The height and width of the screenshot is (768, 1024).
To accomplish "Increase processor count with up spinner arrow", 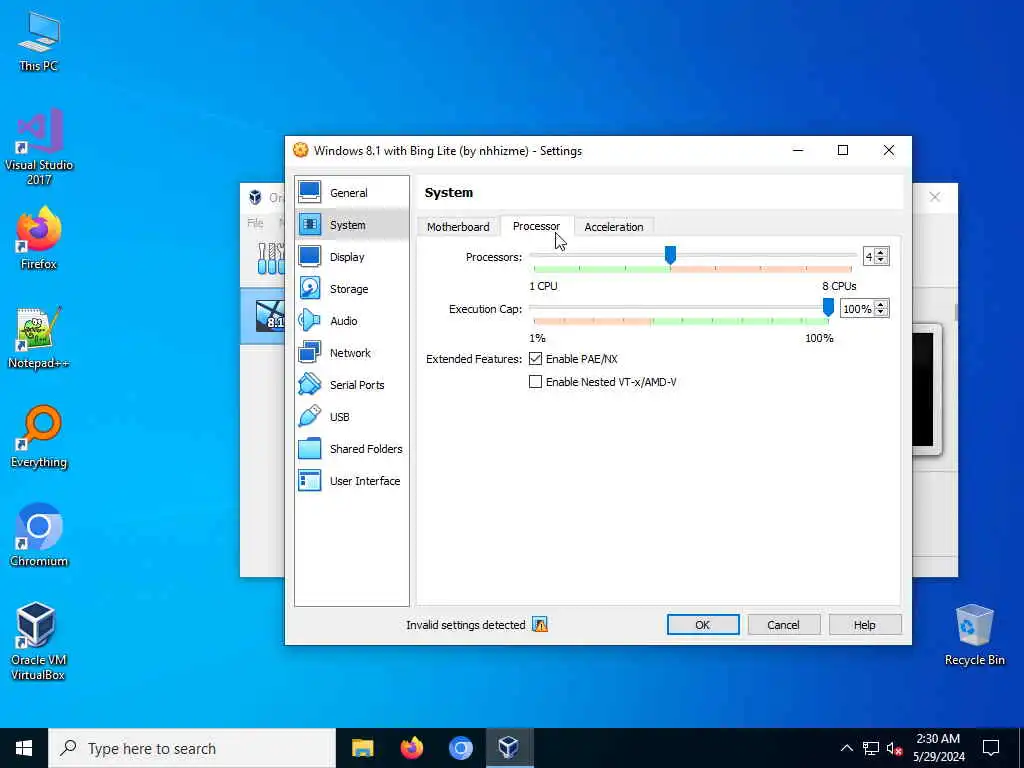I will tap(881, 253).
